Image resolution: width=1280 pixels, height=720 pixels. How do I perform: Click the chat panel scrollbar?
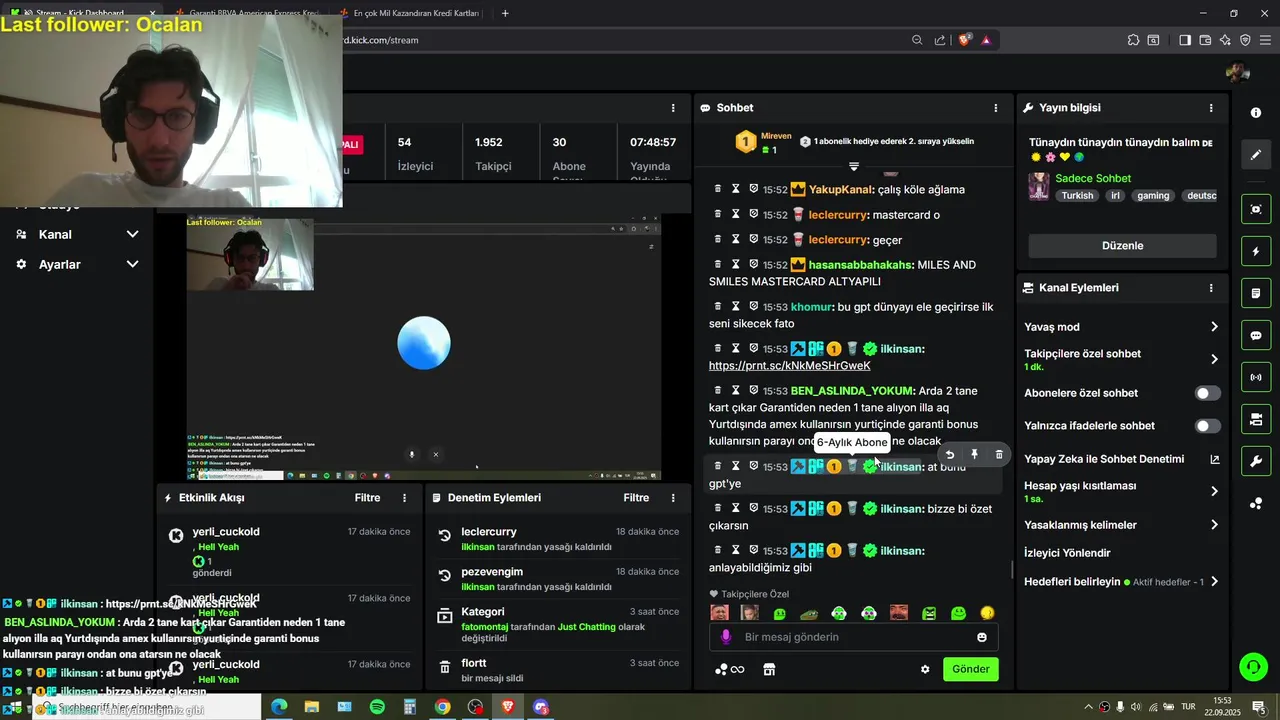click(1012, 570)
